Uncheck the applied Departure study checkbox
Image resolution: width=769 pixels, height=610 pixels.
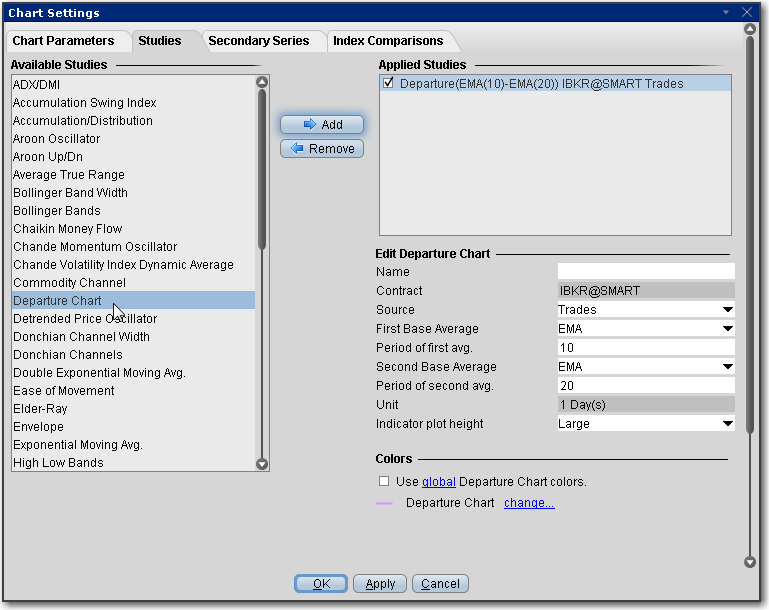pos(389,84)
